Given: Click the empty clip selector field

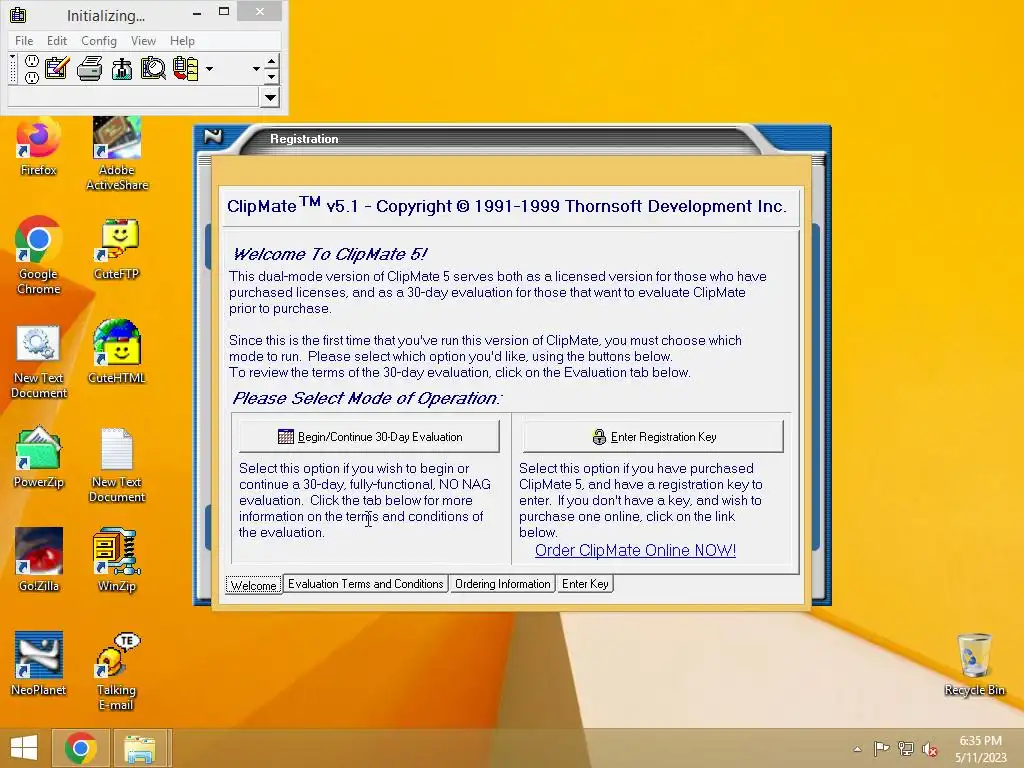Looking at the screenshot, I should (133, 98).
